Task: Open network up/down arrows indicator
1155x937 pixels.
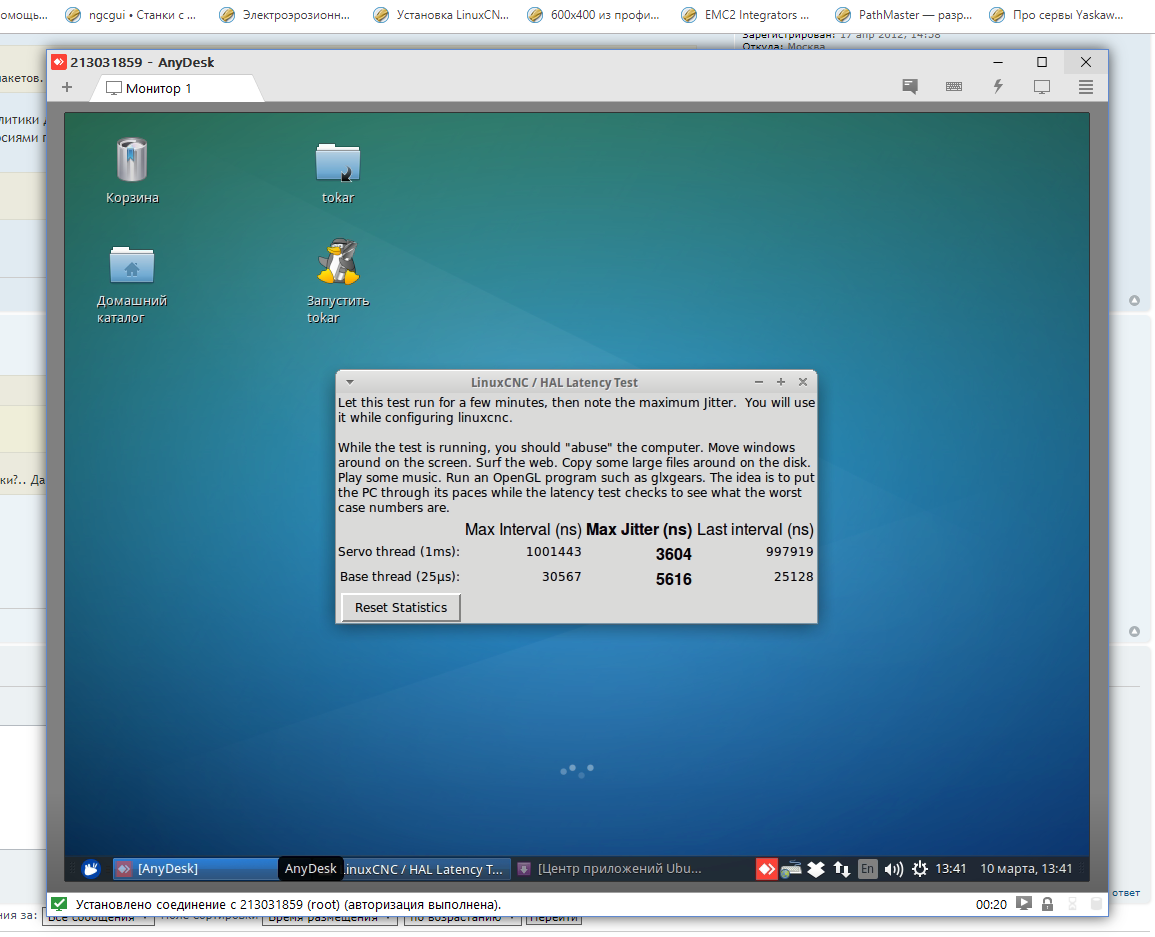Action: point(842,869)
